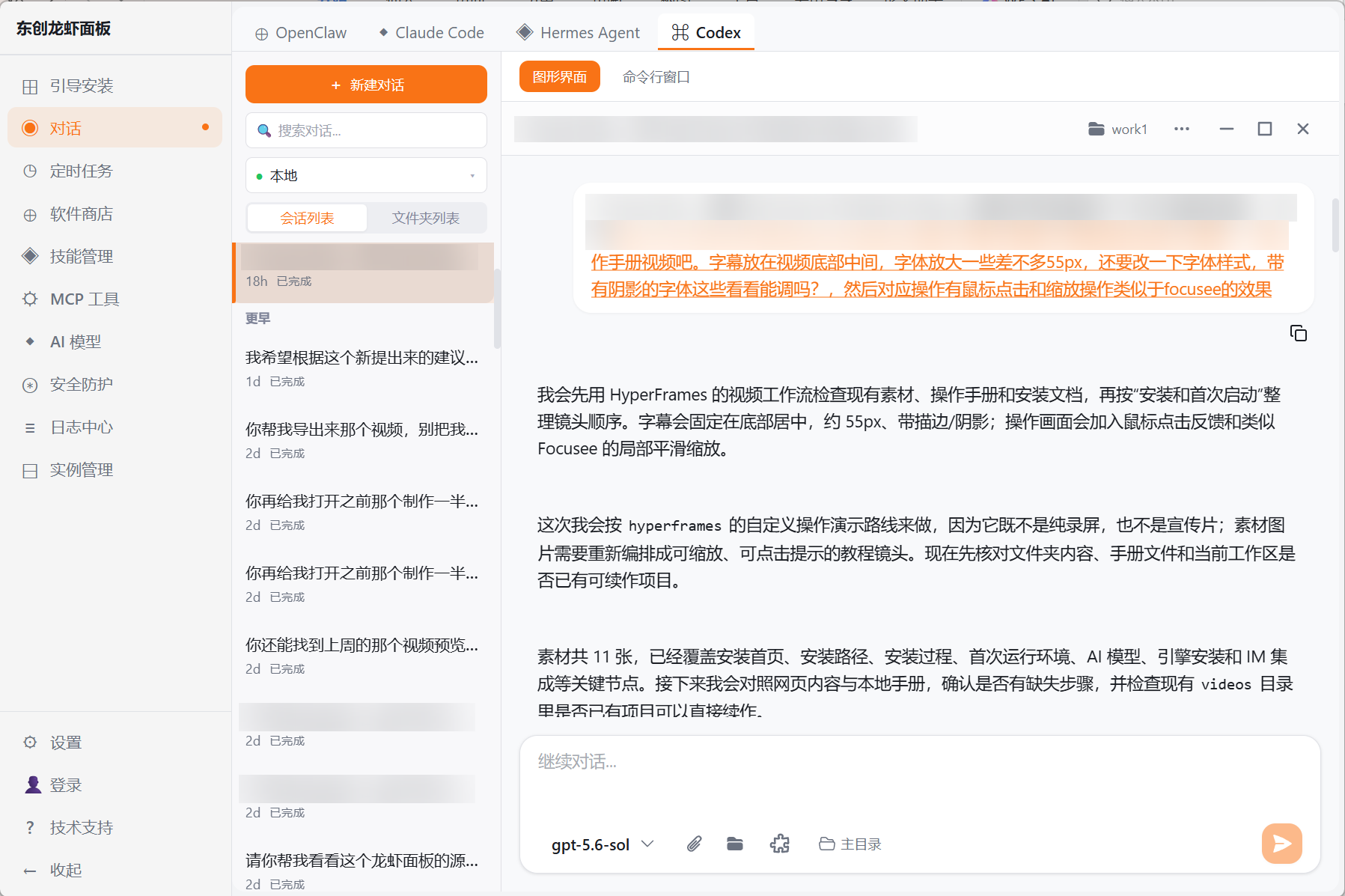The width and height of the screenshot is (1345, 896).
Task: Open 实例管理 icon
Action: point(30,471)
